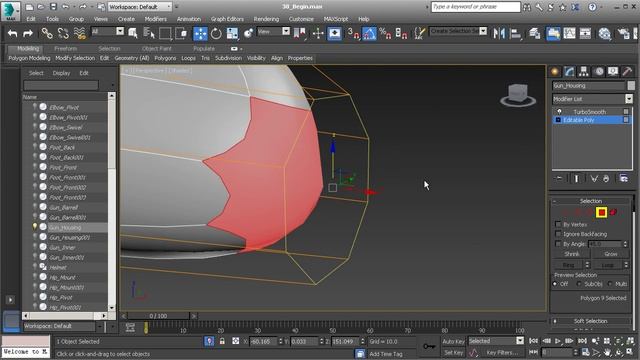Click Key Filters button
Viewport: 640px width, 360px height.
coord(502,352)
